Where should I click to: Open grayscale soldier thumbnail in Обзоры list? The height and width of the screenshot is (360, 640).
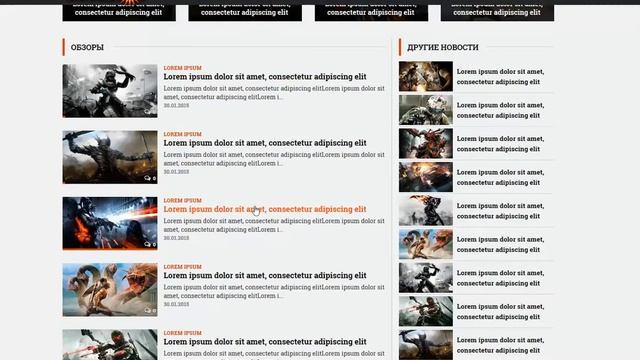point(110,91)
